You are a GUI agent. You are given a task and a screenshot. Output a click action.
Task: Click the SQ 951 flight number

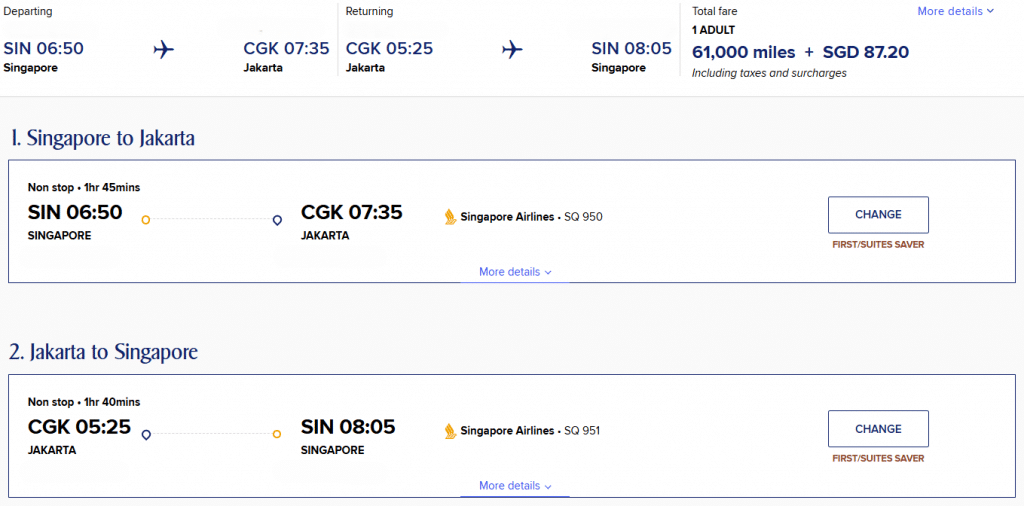(x=582, y=431)
